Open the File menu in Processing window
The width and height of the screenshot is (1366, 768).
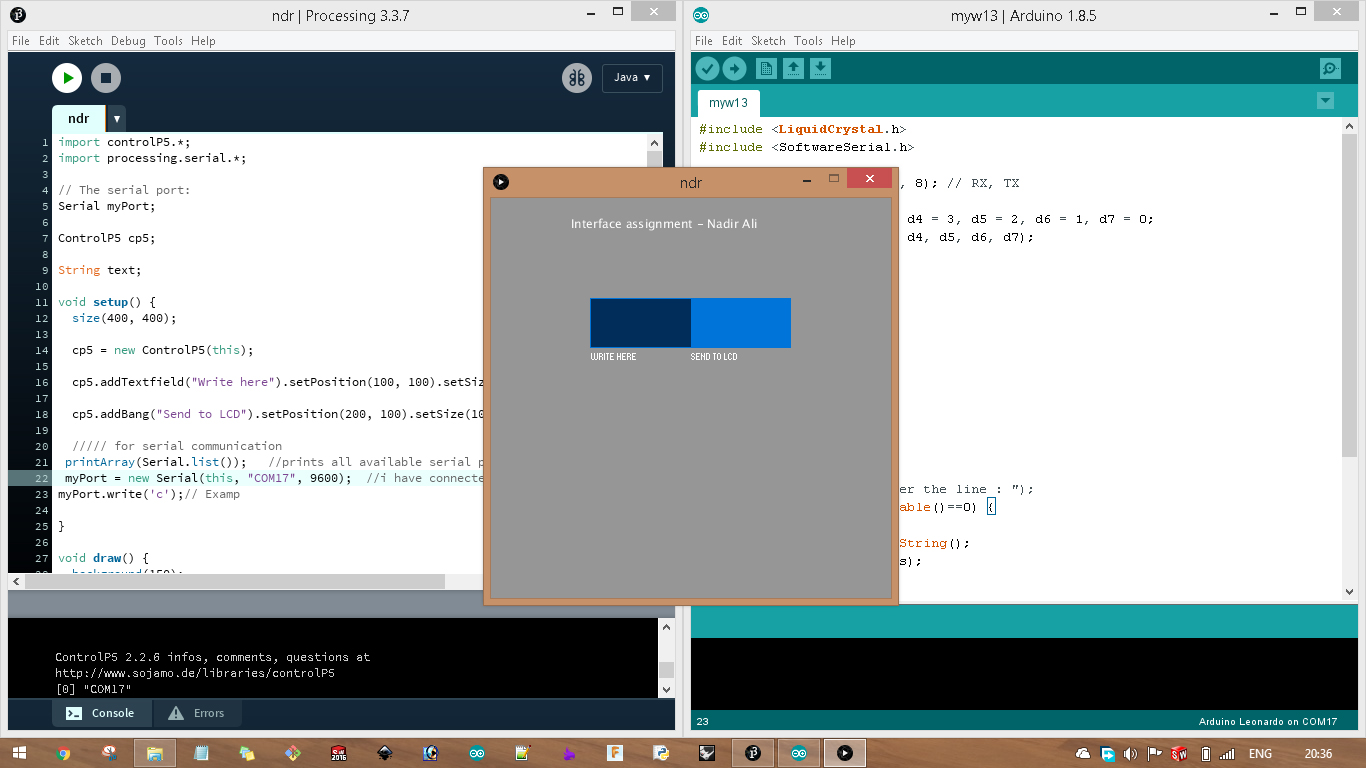click(x=20, y=41)
